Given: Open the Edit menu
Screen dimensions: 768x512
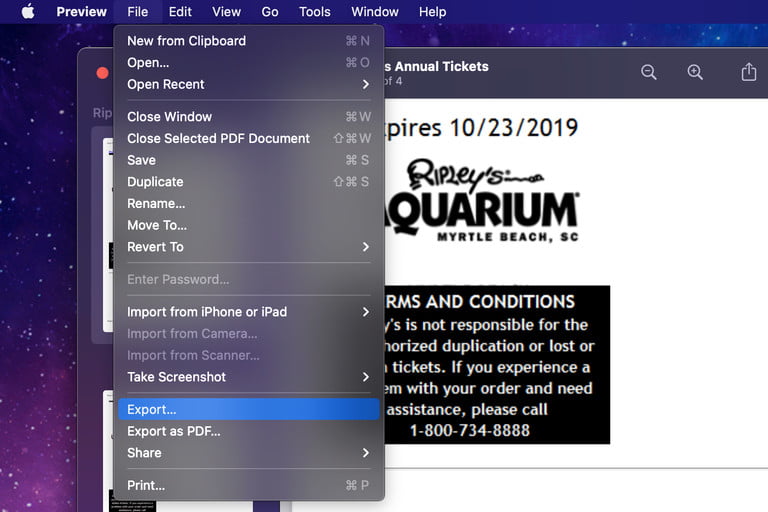Looking at the screenshot, I should click(x=180, y=12).
